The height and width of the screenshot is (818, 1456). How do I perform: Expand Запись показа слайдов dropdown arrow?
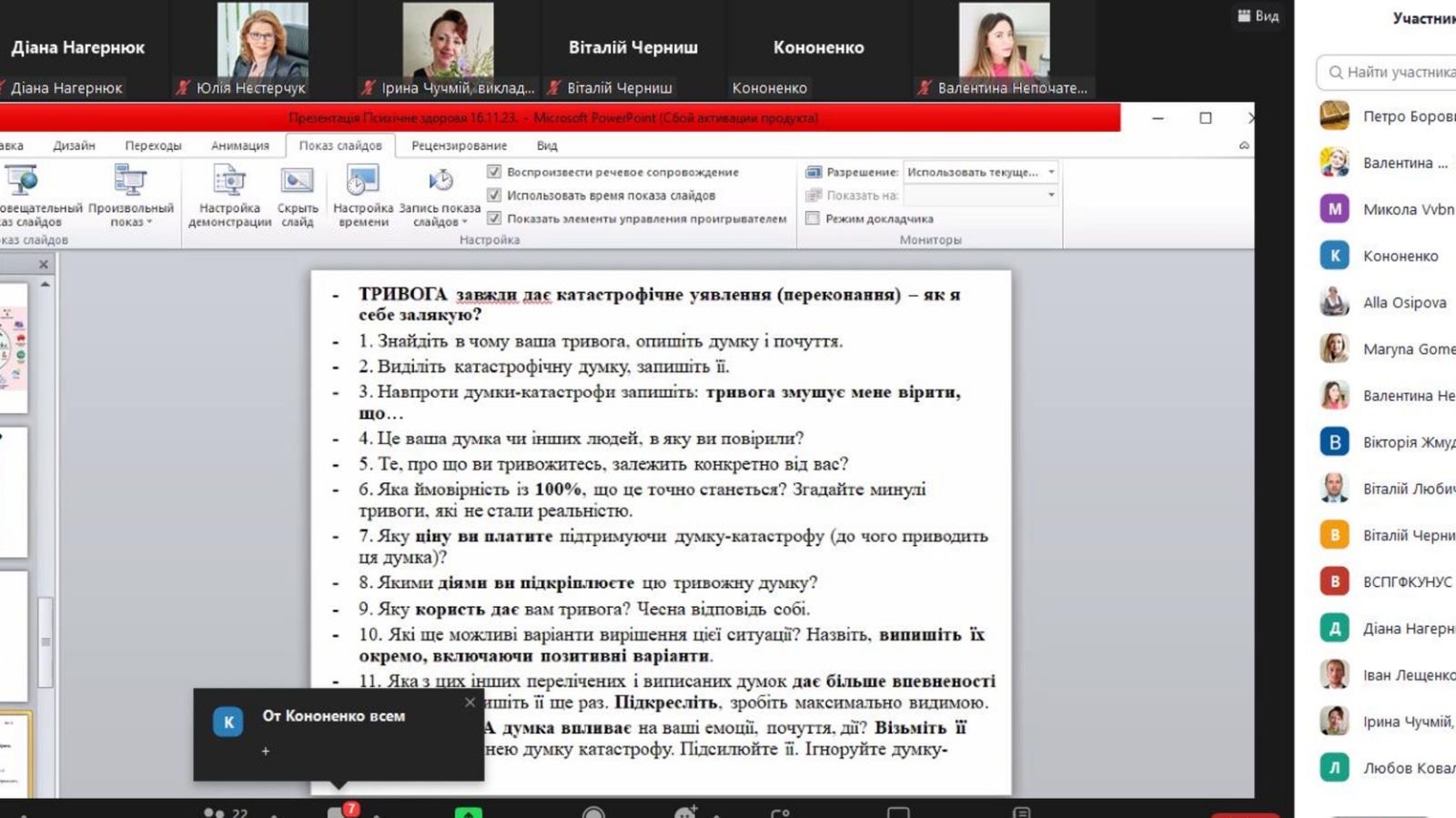tap(465, 222)
